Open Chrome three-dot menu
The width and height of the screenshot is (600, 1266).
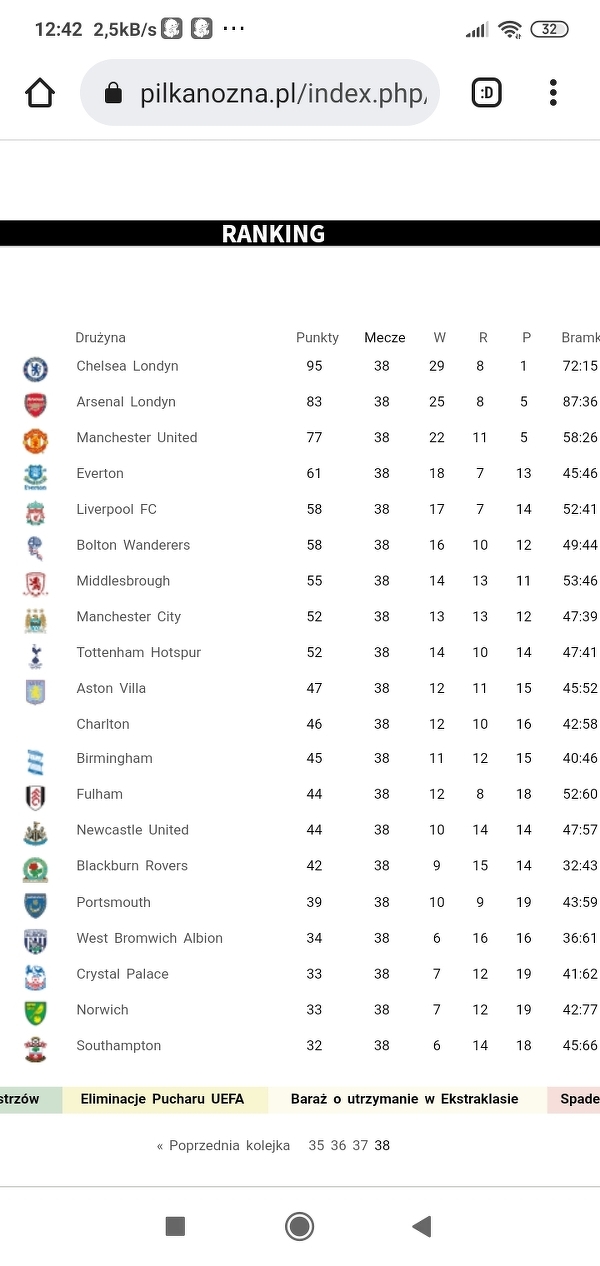pos(553,93)
